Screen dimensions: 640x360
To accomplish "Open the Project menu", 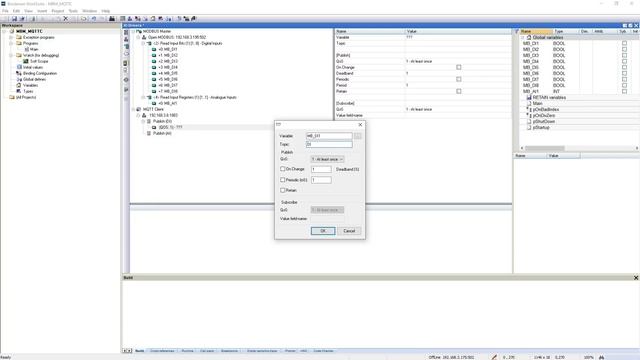I will (x=58, y=11).
